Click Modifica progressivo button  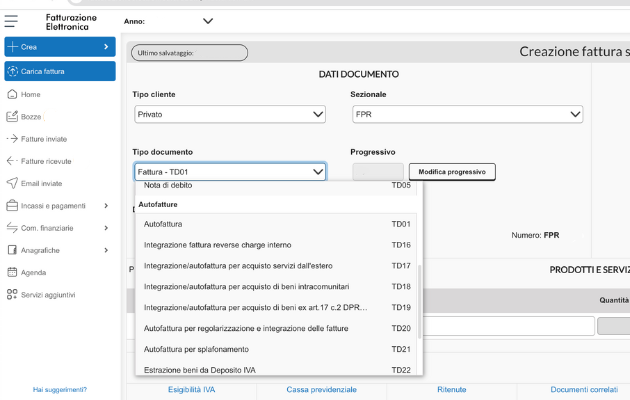[x=452, y=172]
